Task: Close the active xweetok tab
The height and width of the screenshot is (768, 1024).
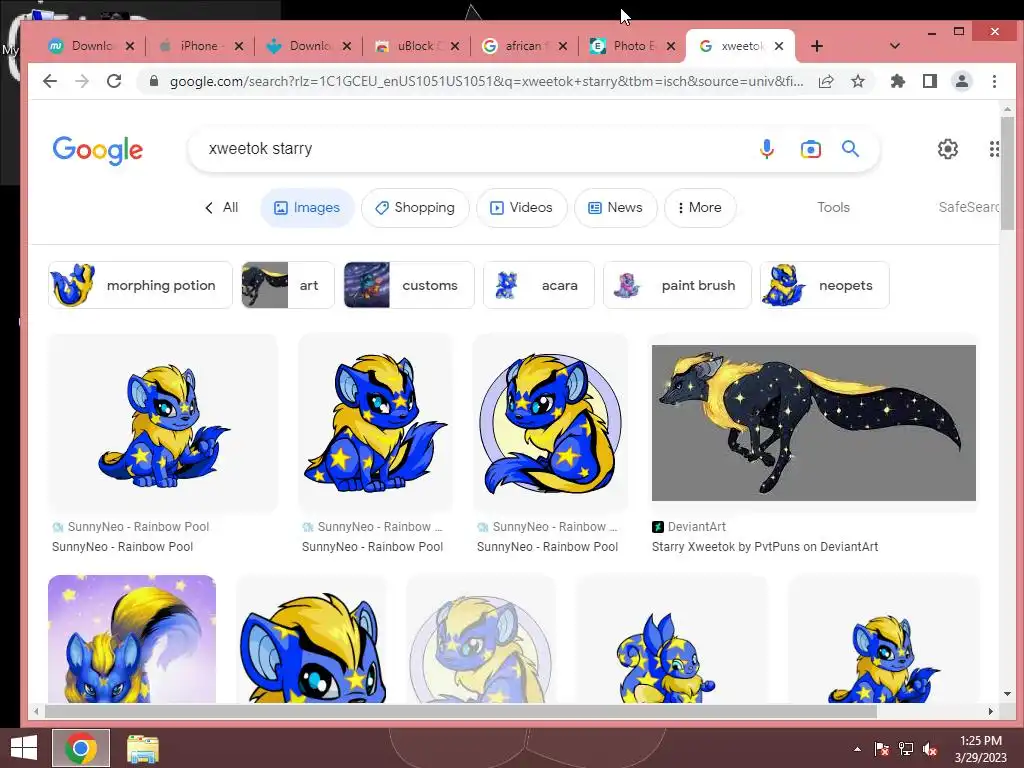Action: point(779,46)
